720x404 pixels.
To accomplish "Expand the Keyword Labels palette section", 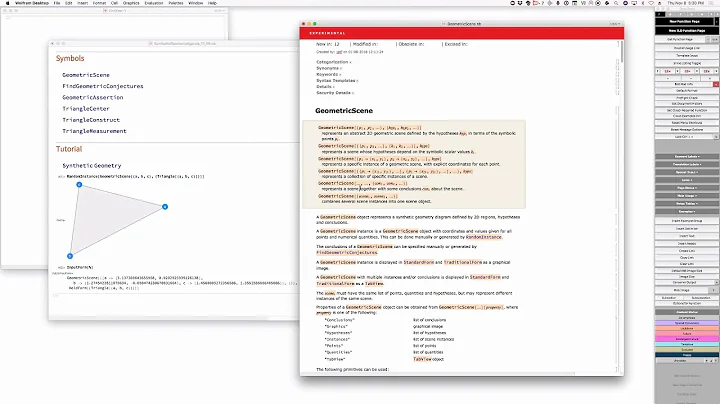I will point(687,157).
